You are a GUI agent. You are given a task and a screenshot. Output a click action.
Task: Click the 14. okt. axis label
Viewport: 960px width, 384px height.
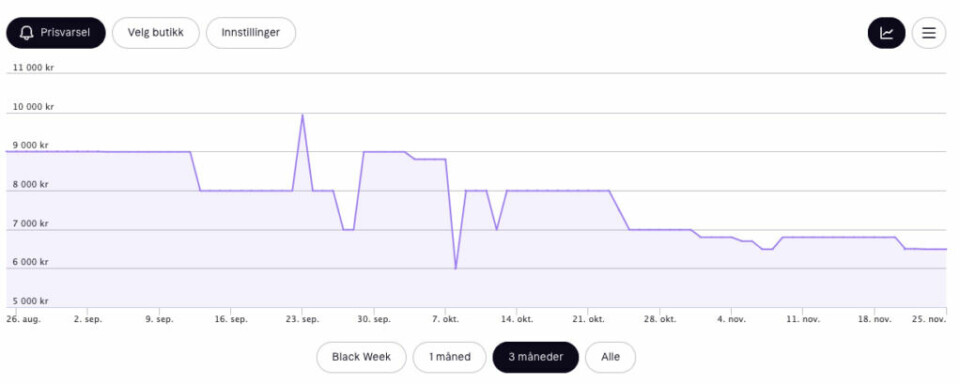pyautogui.click(x=517, y=320)
